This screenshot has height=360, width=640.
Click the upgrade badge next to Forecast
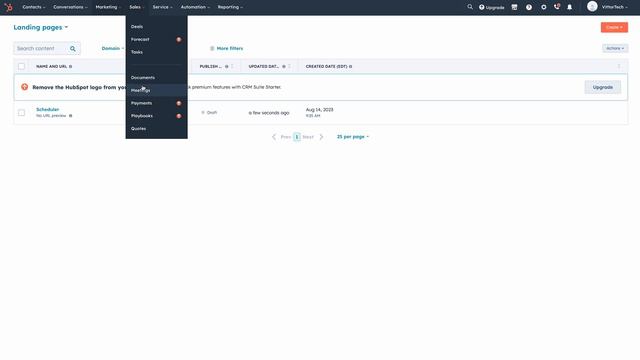click(x=179, y=40)
